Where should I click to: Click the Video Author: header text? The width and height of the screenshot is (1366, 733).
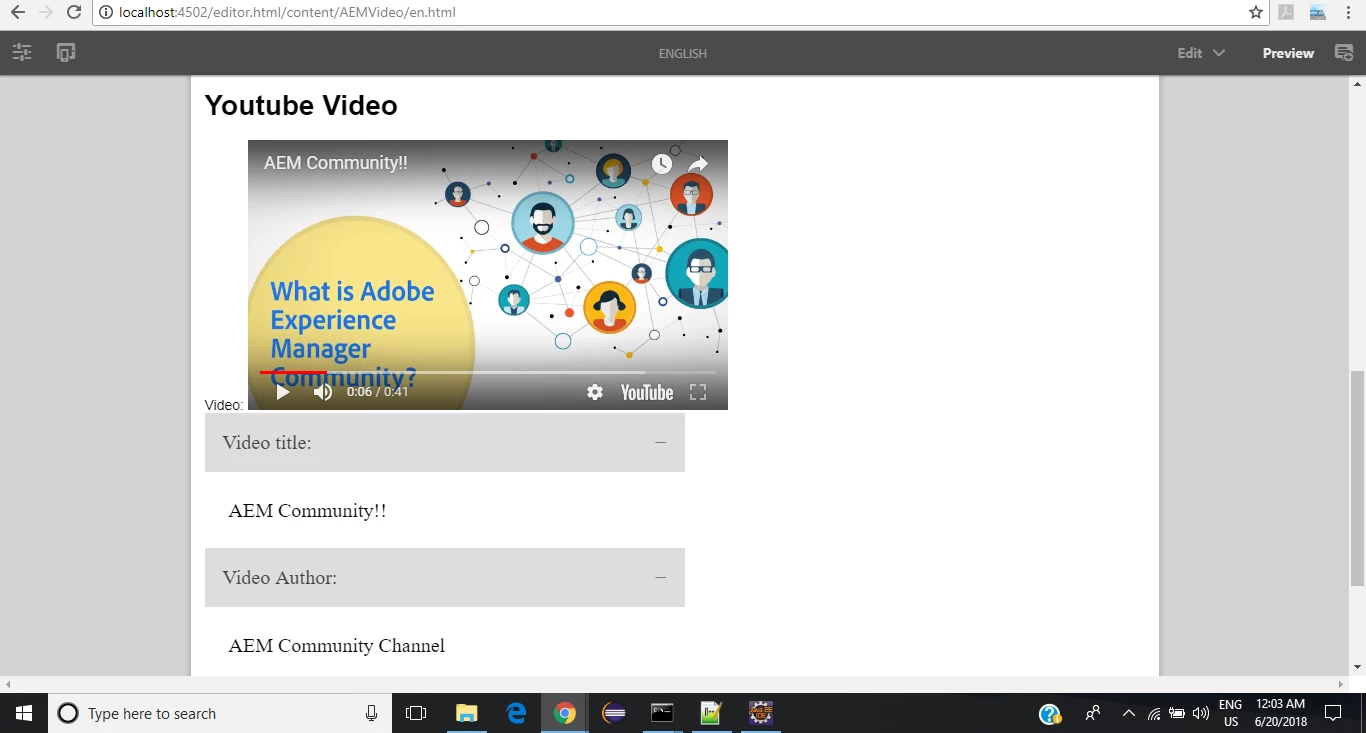(280, 577)
